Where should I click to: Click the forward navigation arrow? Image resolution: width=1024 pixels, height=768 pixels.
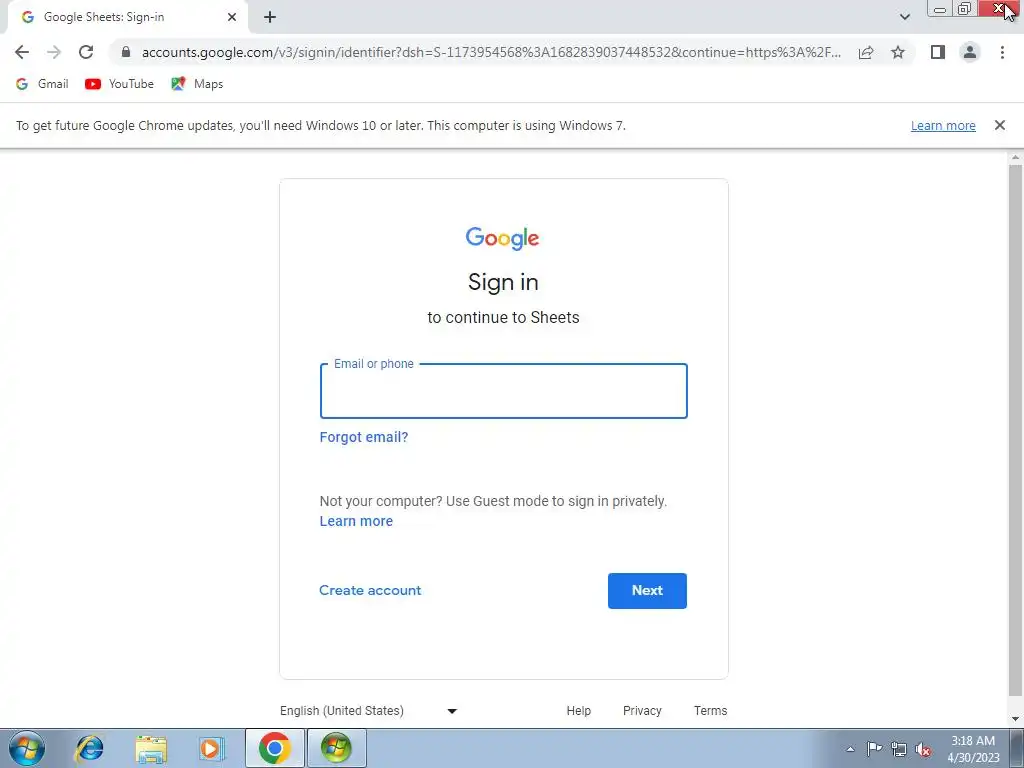point(54,52)
